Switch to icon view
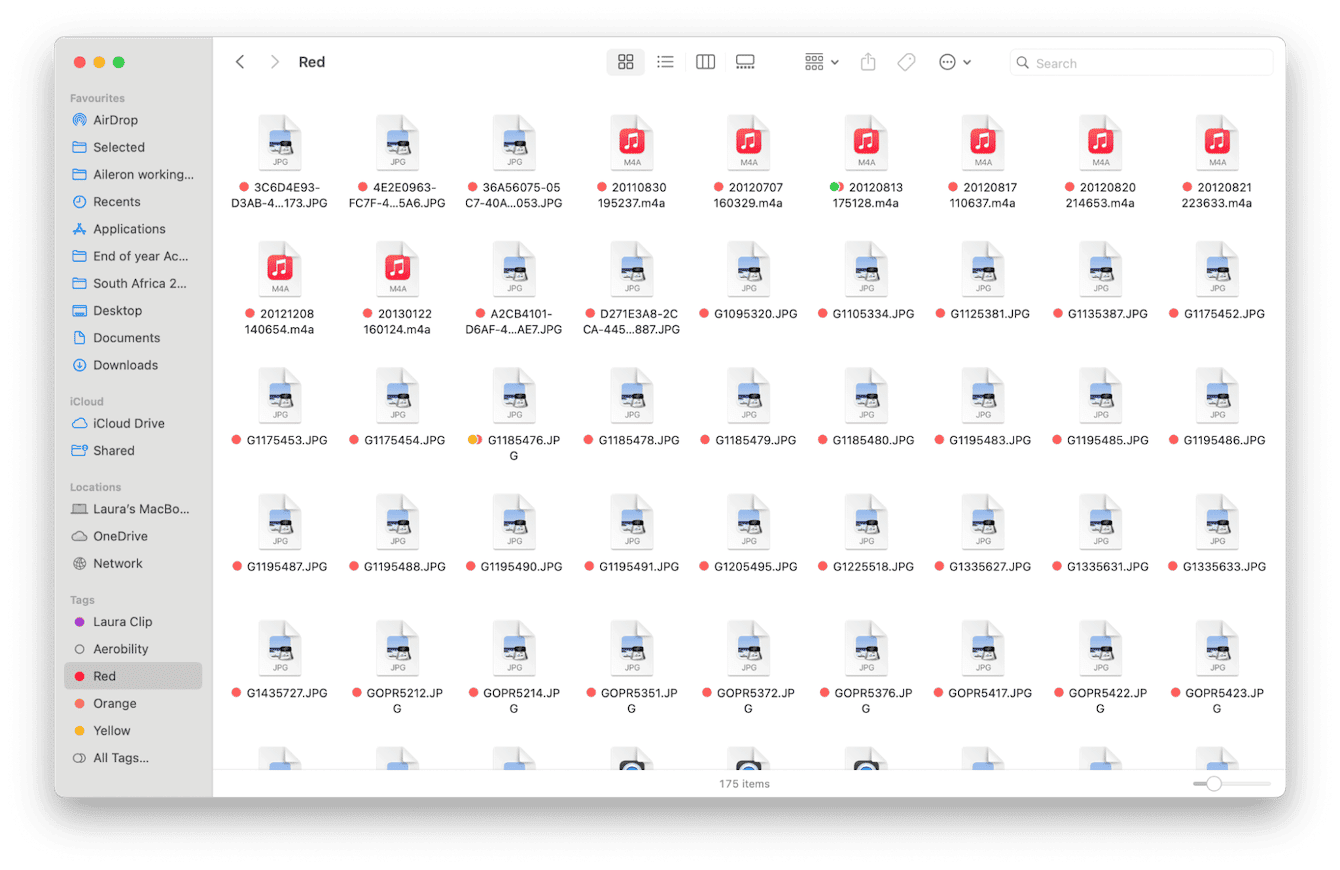1340x870 pixels. [626, 61]
